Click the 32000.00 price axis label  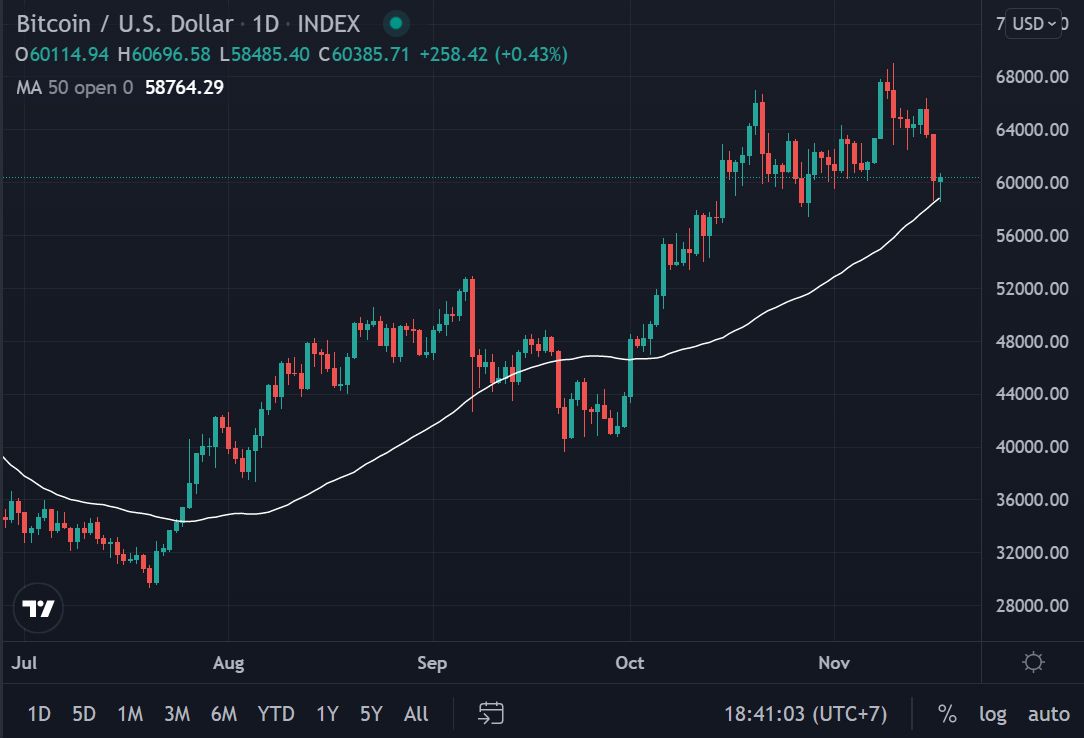[x=1032, y=553]
